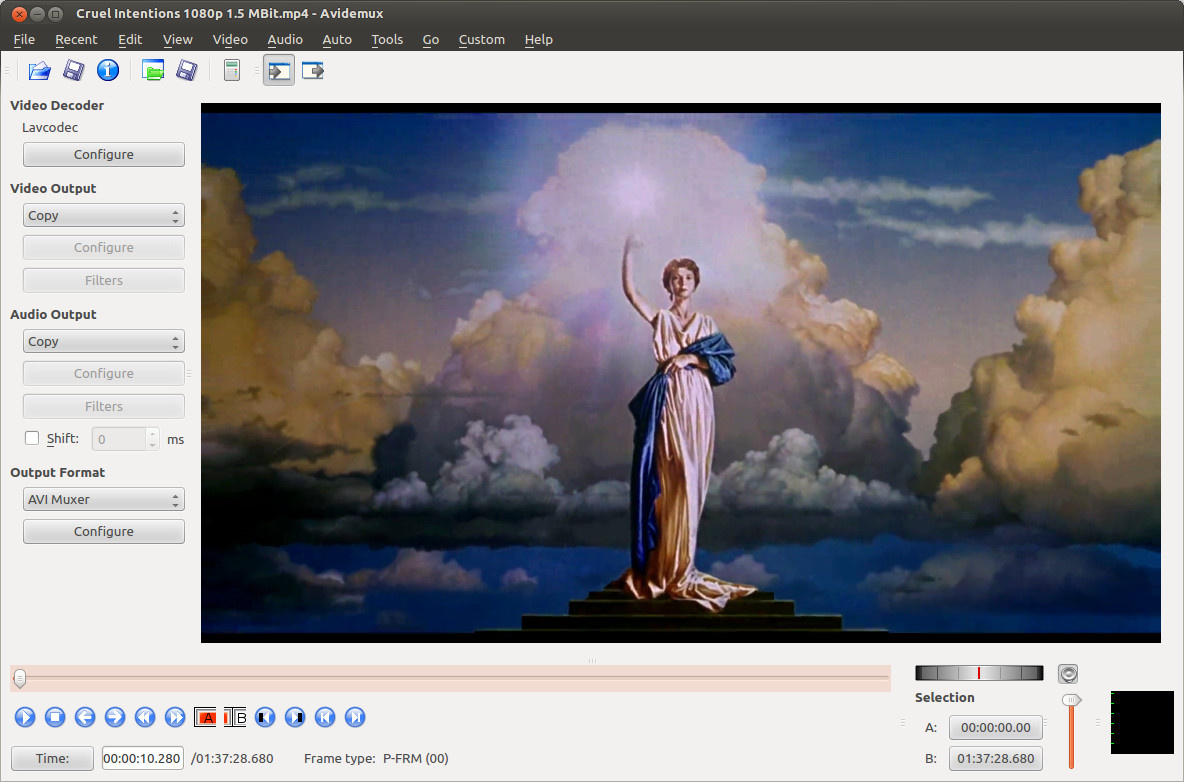Open the AVI Muxer format dropdown
The height and width of the screenshot is (782, 1184).
coord(103,500)
